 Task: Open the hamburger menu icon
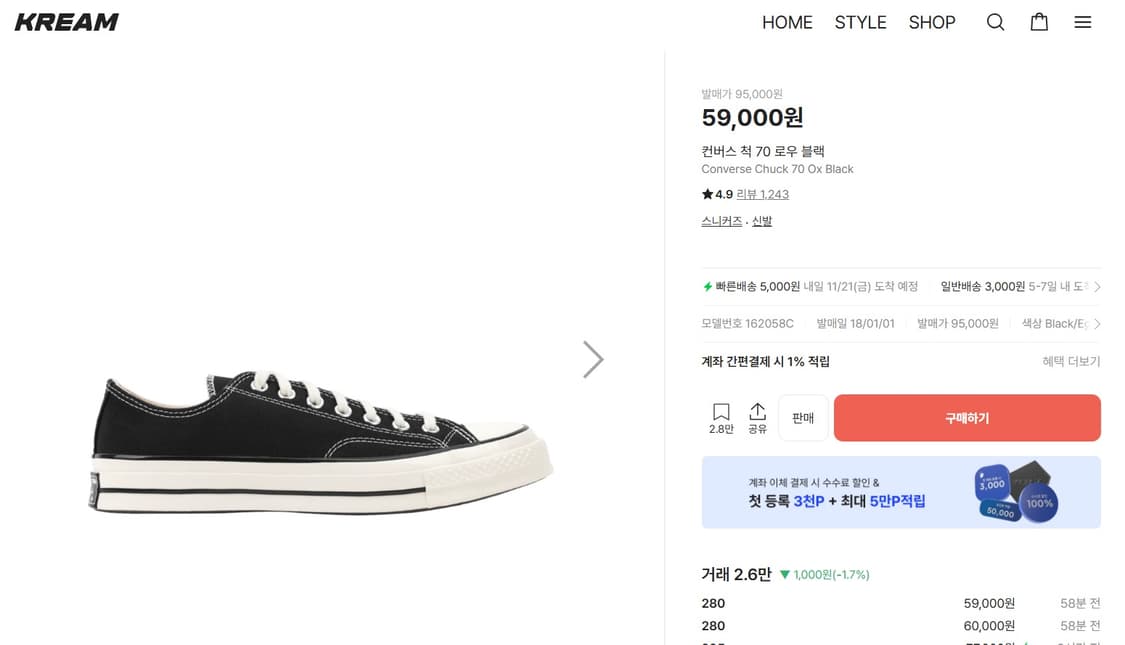click(1083, 21)
